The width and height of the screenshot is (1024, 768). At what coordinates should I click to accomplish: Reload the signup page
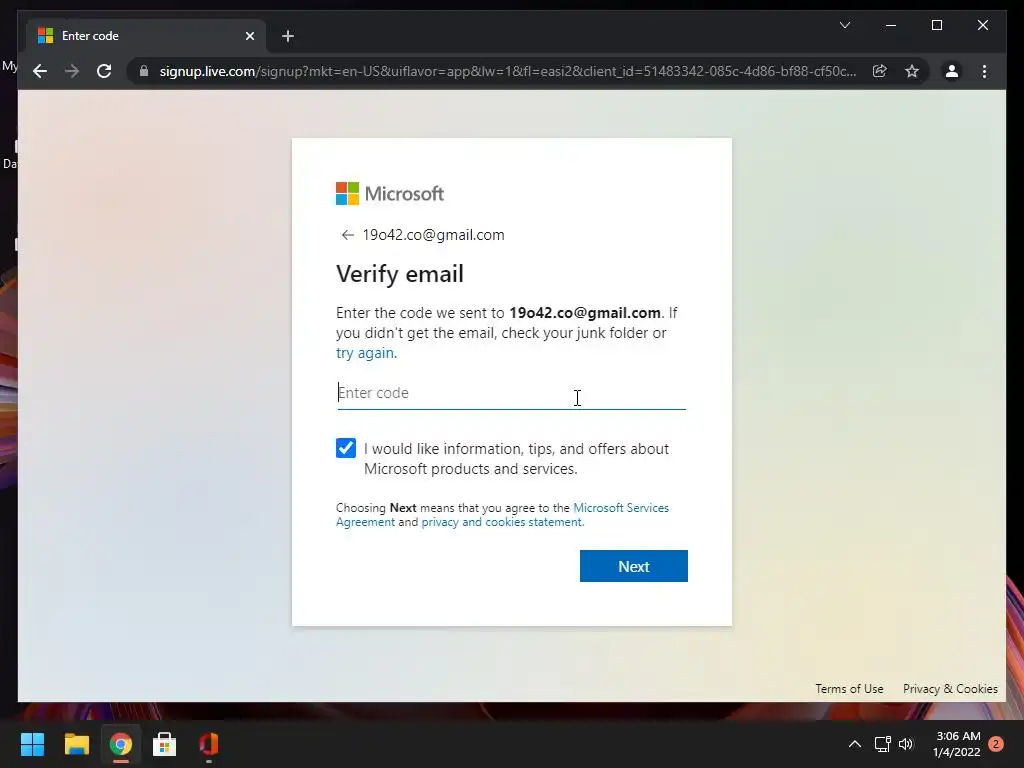[104, 71]
